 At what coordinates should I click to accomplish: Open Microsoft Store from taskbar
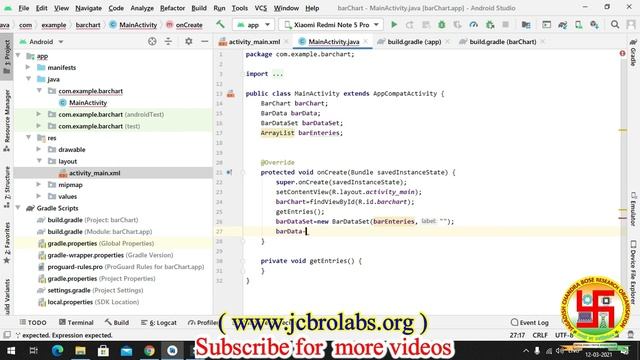point(103,351)
